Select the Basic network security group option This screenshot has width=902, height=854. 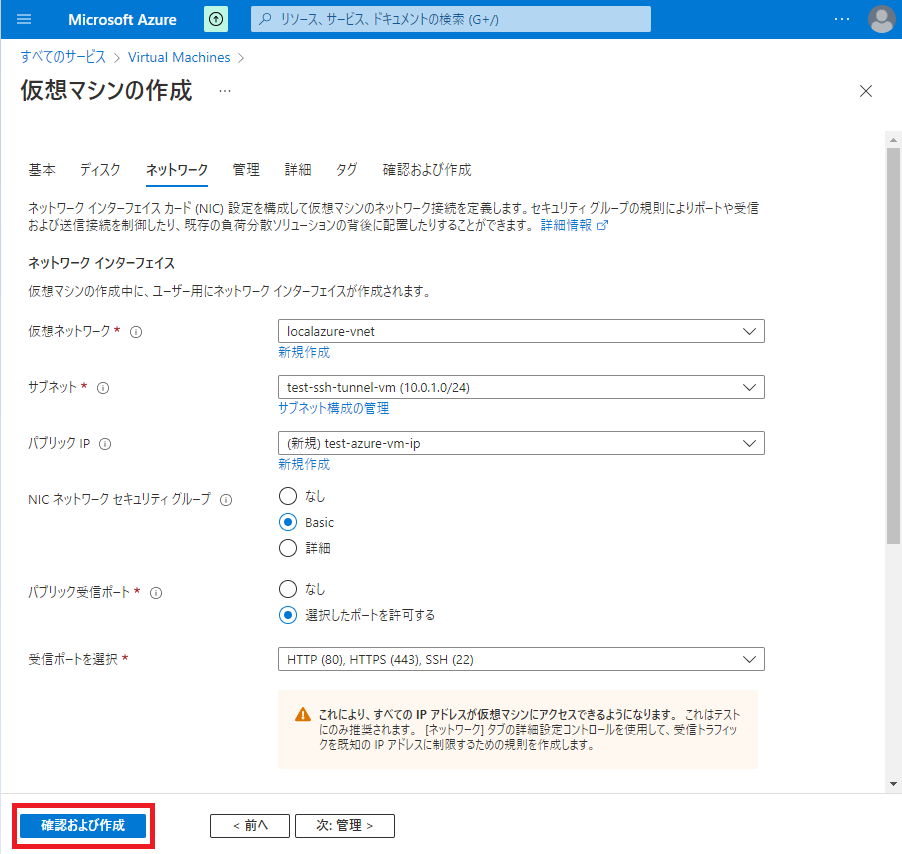[288, 521]
